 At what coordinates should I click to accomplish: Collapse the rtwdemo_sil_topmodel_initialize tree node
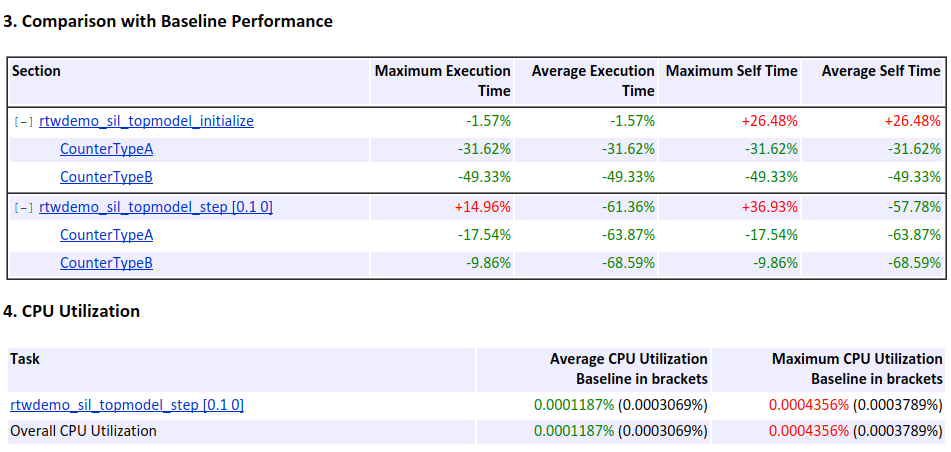pyautogui.click(x=24, y=122)
